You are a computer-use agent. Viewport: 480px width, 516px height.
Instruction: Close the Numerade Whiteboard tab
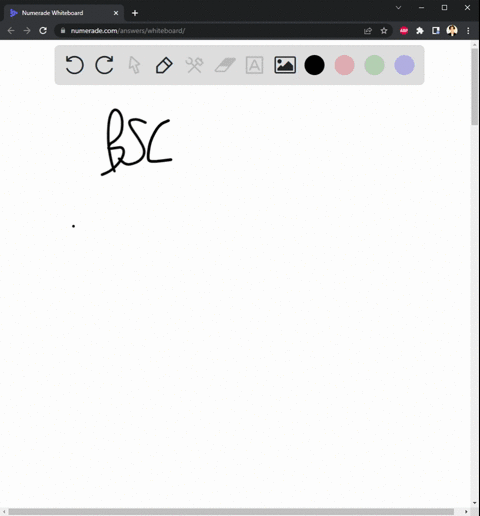tap(116, 13)
